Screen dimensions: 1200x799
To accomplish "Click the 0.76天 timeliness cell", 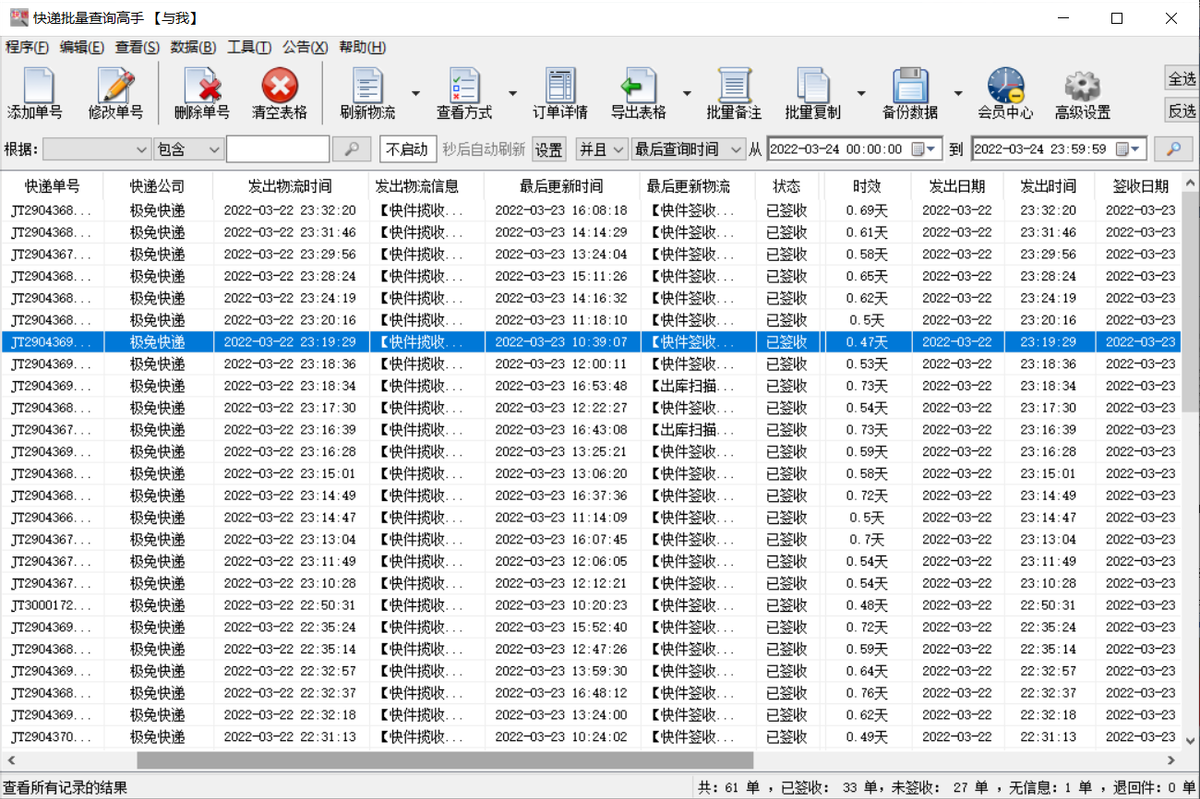I will (x=867, y=693).
